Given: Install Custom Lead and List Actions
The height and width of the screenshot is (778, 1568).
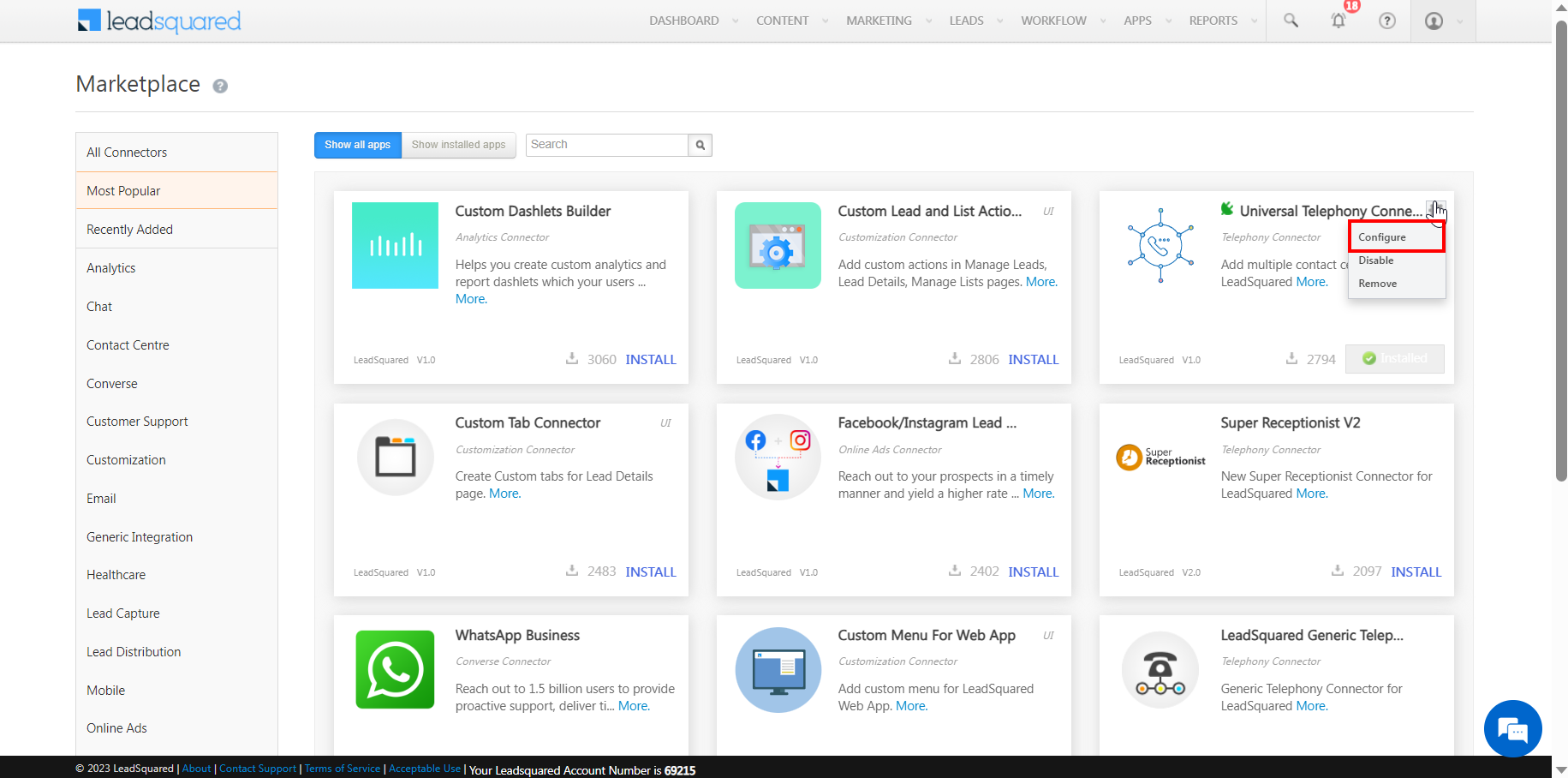Looking at the screenshot, I should [1034, 360].
